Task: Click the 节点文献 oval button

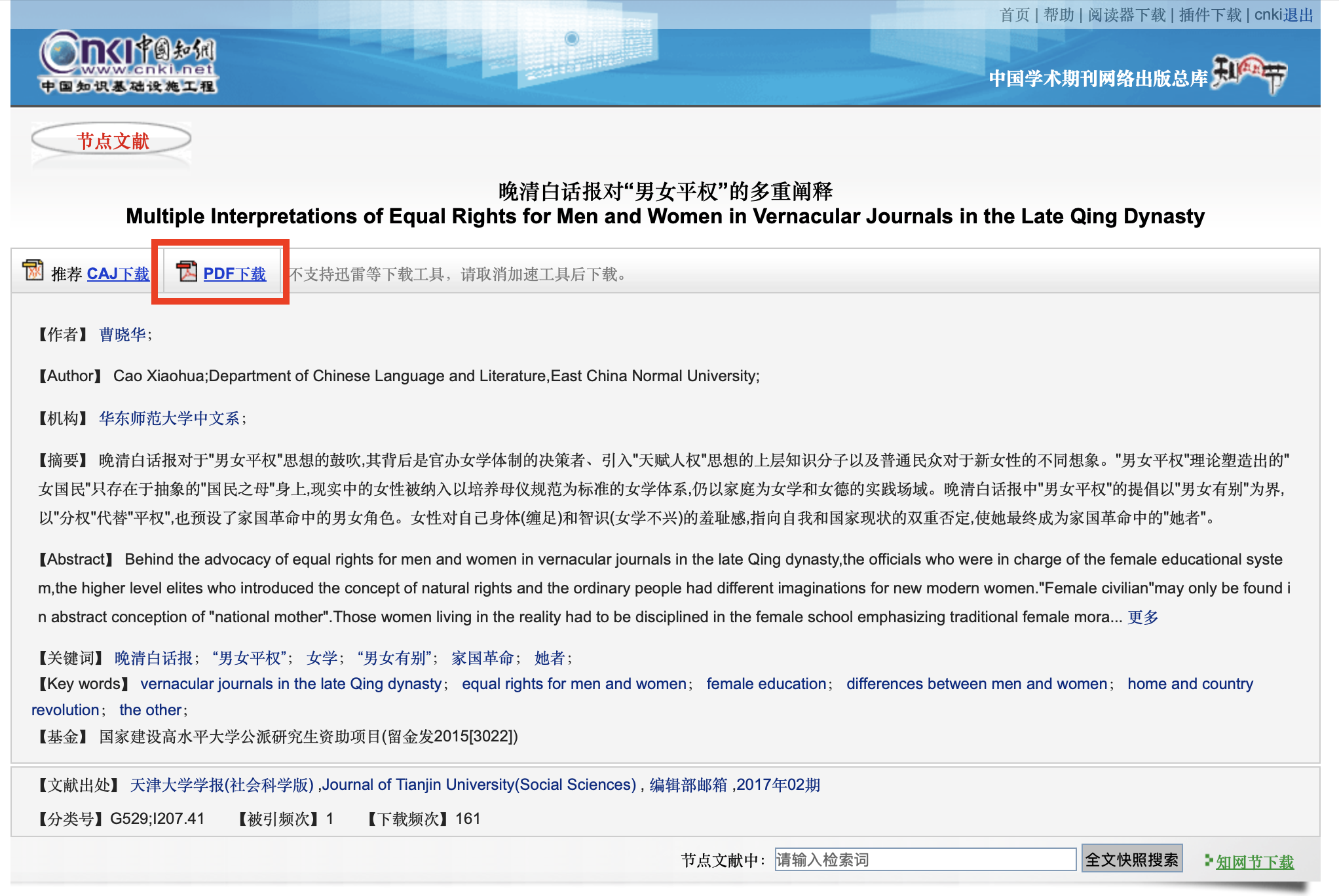Action: click(111, 140)
